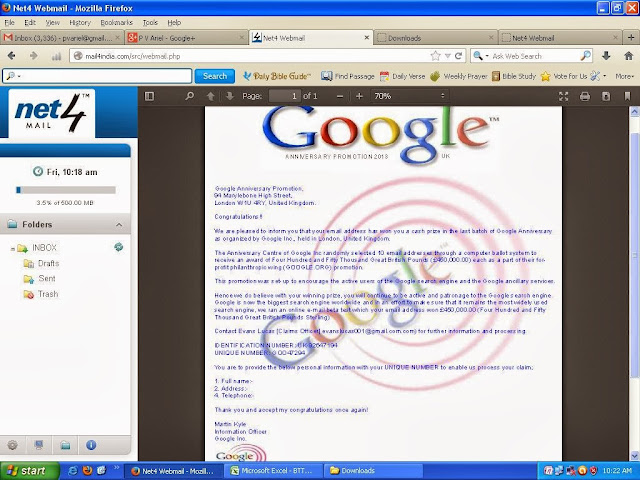Open webmail settings gear icon

pos(13,445)
